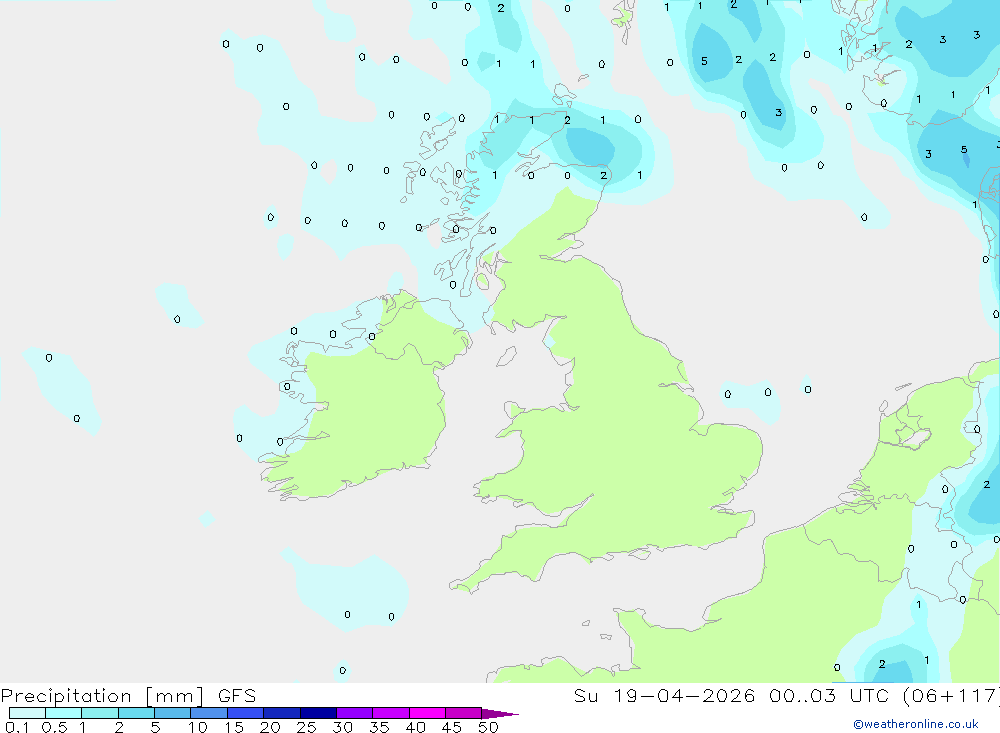
Task: Click the 1–2 mm legend color swatch
Action: point(99,713)
